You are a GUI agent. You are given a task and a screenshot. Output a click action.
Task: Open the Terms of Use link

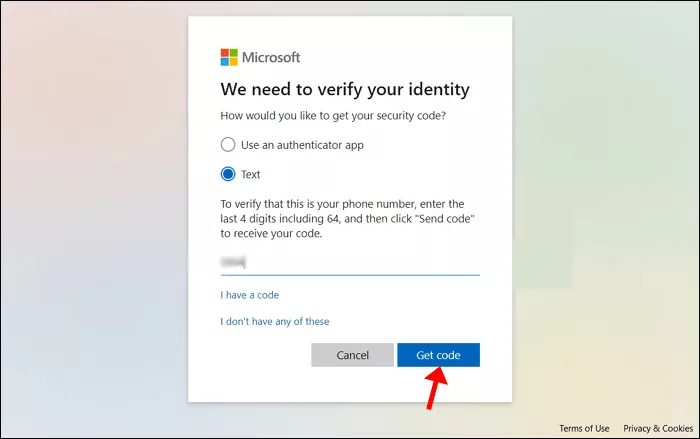click(x=584, y=428)
